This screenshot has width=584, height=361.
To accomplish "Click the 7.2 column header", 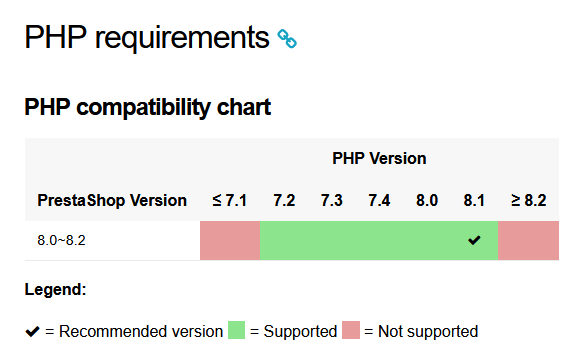I will (x=284, y=200).
